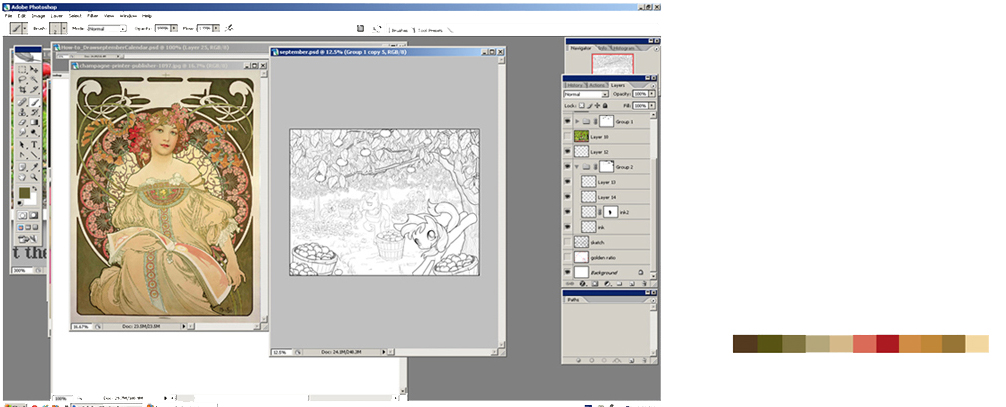Select the Path Selection arrow tool
The height and width of the screenshot is (407, 1006).
(x=22, y=144)
